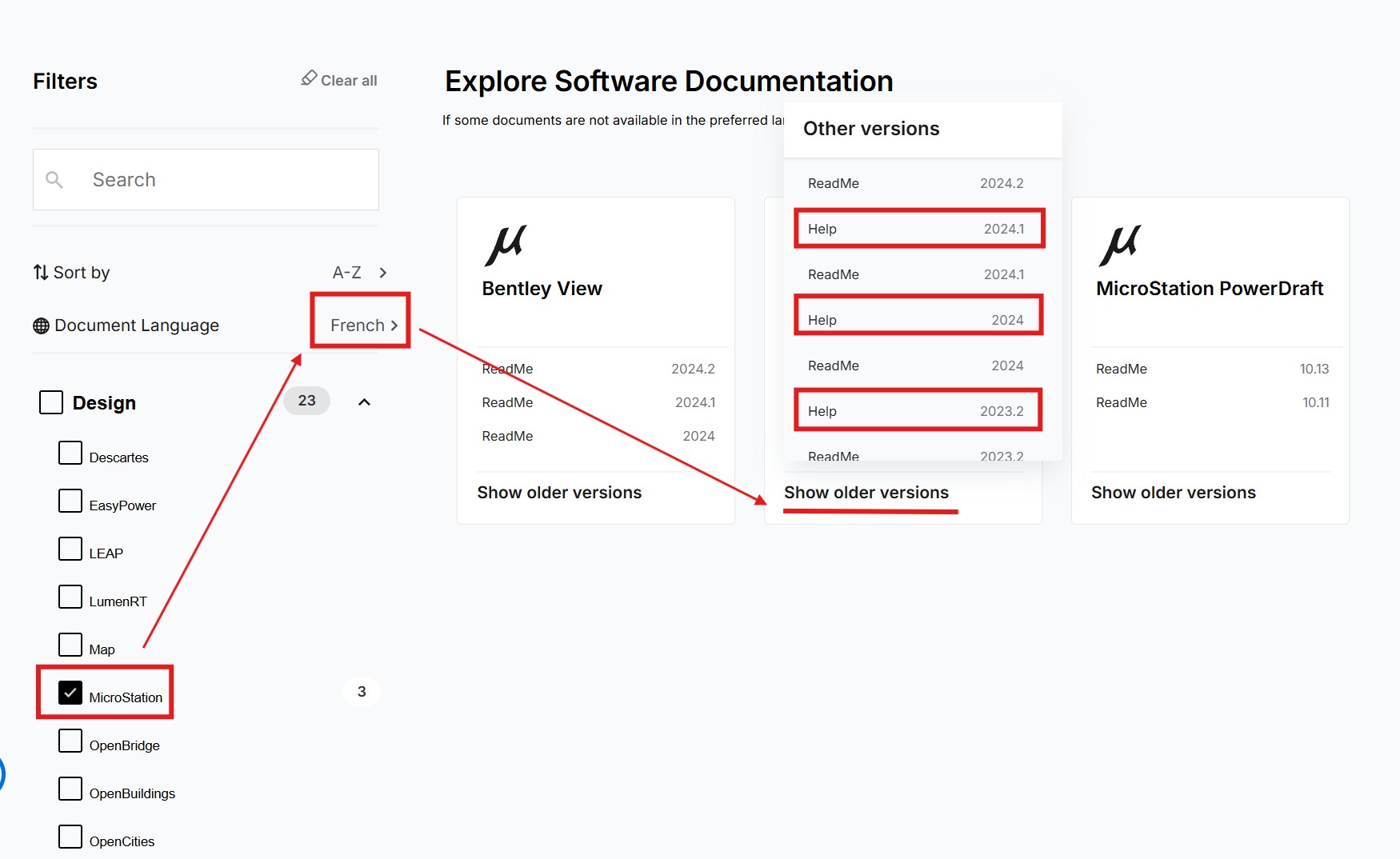1400x859 pixels.
Task: Show older versions of MicroStation PowerDraft
Action: point(1174,493)
